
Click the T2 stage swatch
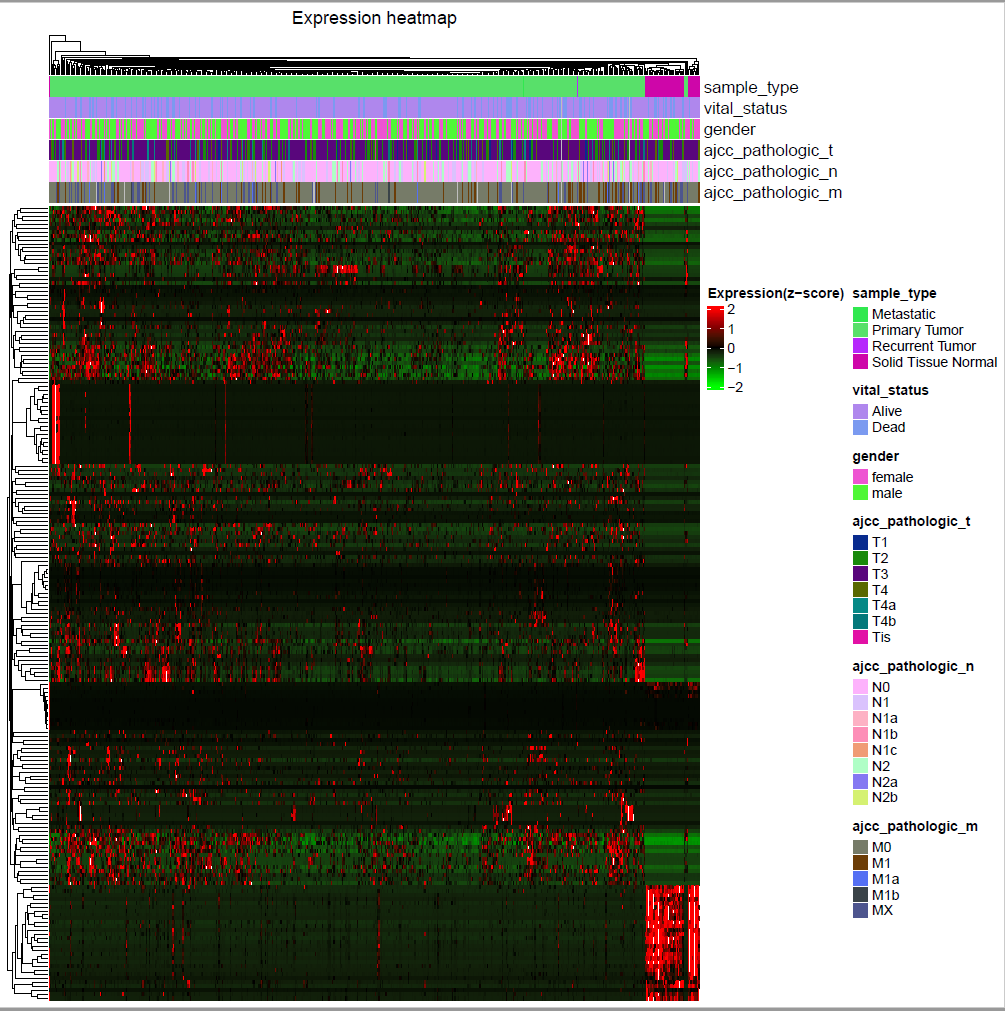860,558
